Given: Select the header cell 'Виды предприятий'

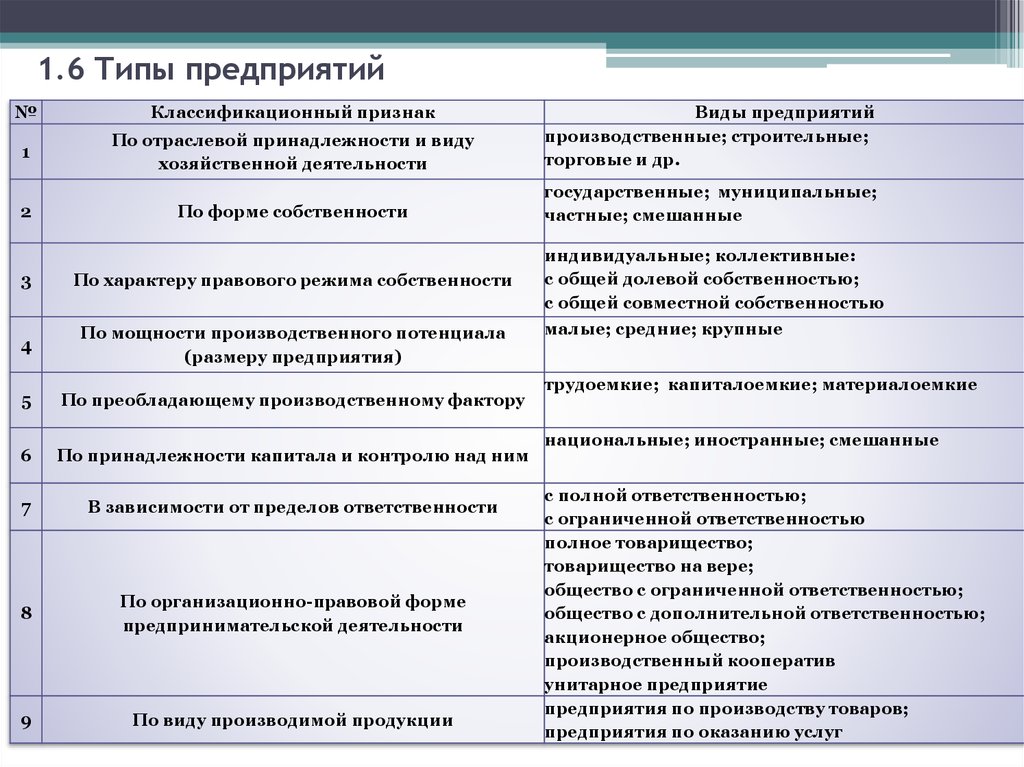Looking at the screenshot, I should coord(784,112).
